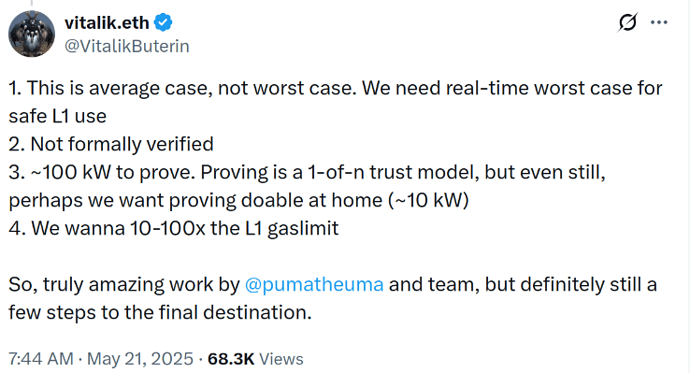Visit the vitalik.eth display name link
This screenshot has height=373, width=690.
click(x=107, y=23)
